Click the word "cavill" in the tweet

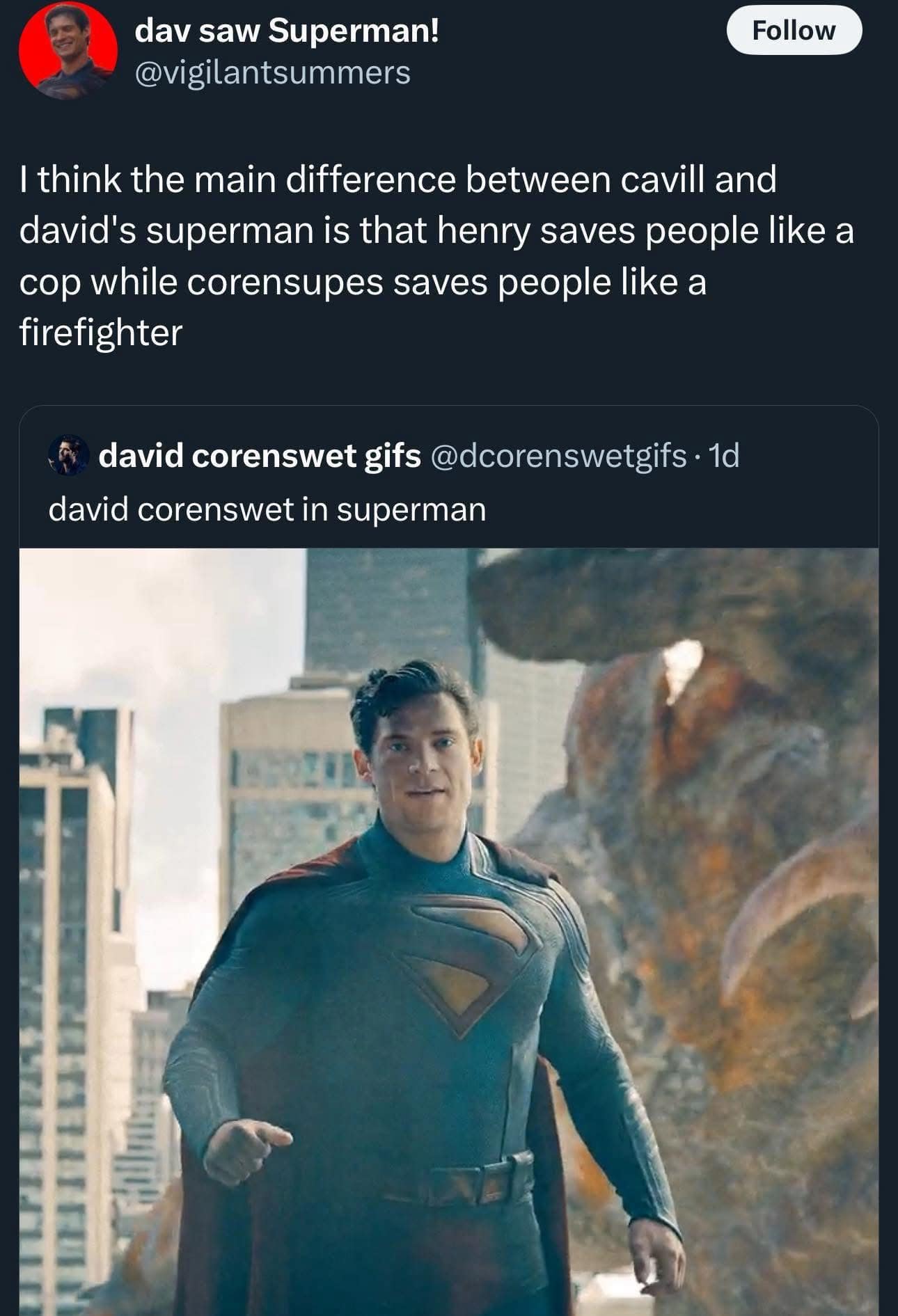[662, 180]
